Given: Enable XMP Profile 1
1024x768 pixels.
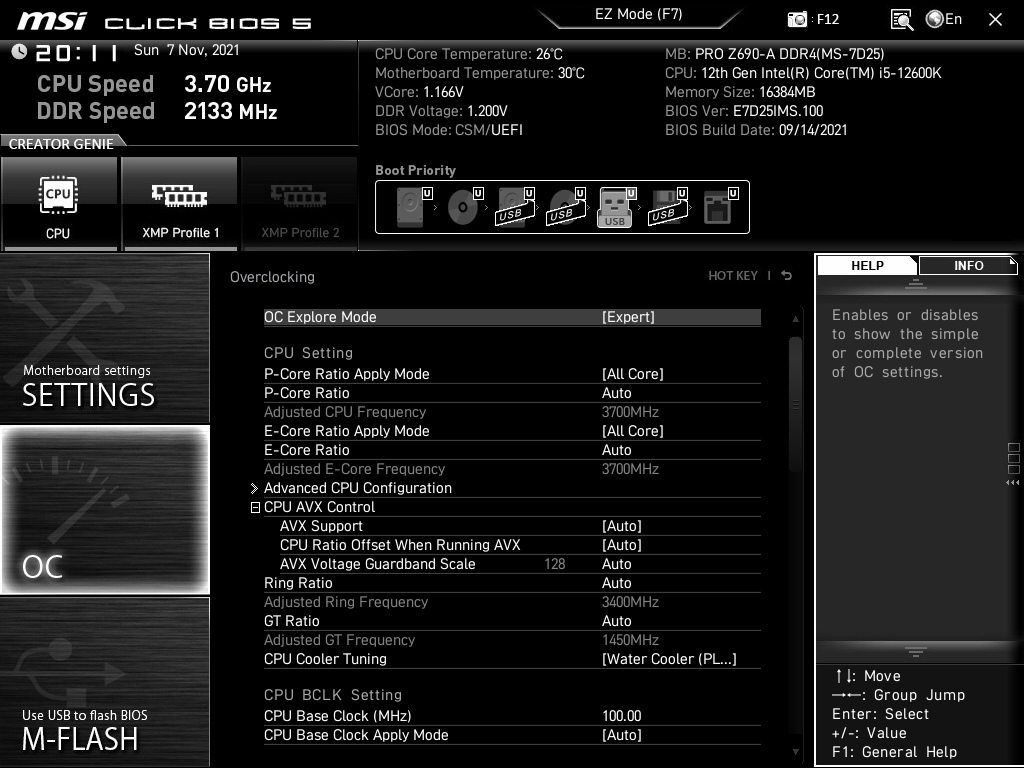Looking at the screenshot, I should pos(180,203).
